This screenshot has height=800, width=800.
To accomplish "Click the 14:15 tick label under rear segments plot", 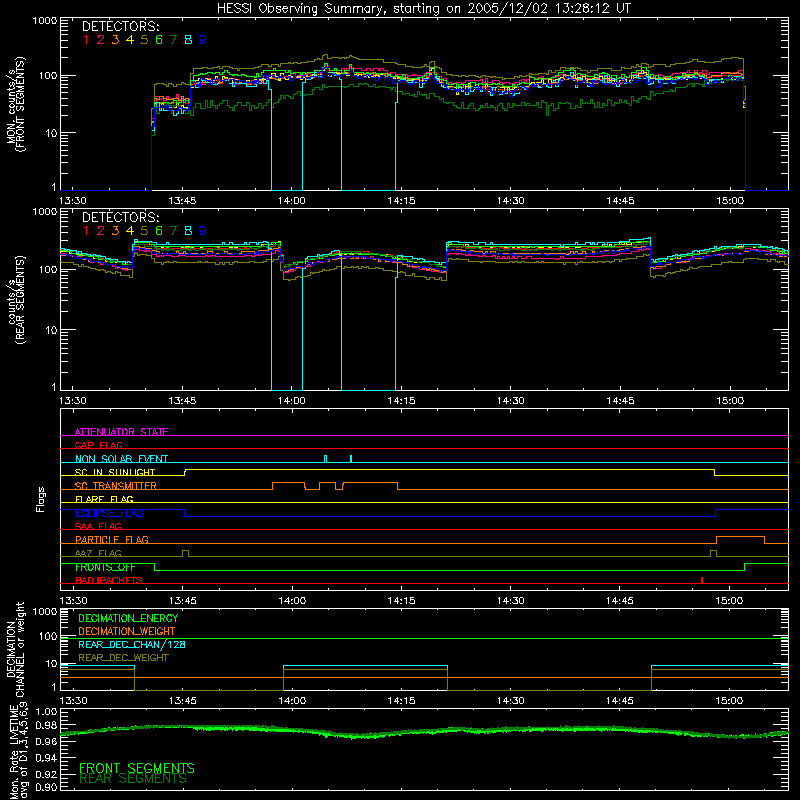I will (x=401, y=401).
